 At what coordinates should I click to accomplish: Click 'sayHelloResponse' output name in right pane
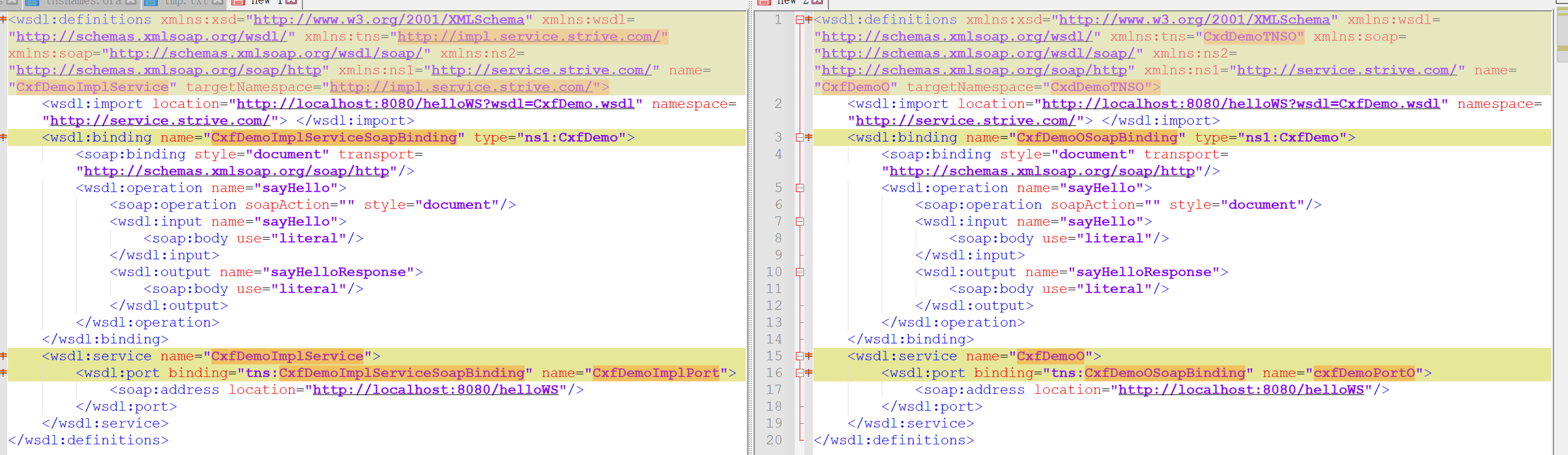[1143, 272]
